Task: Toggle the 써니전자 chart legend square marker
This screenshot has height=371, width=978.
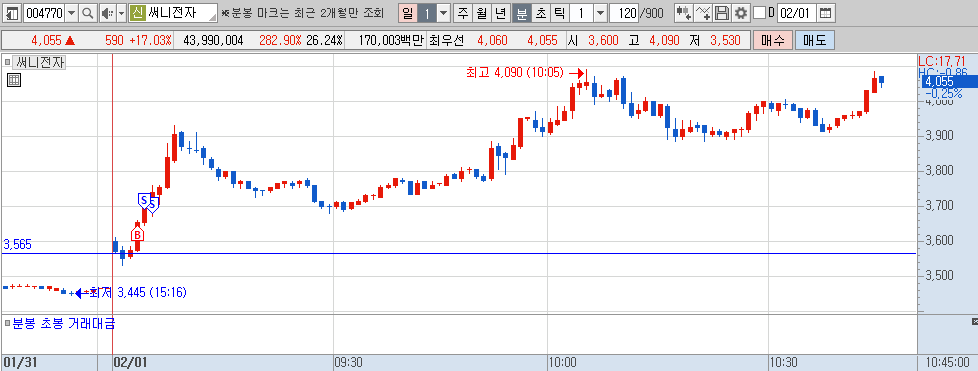Action: pos(7,62)
